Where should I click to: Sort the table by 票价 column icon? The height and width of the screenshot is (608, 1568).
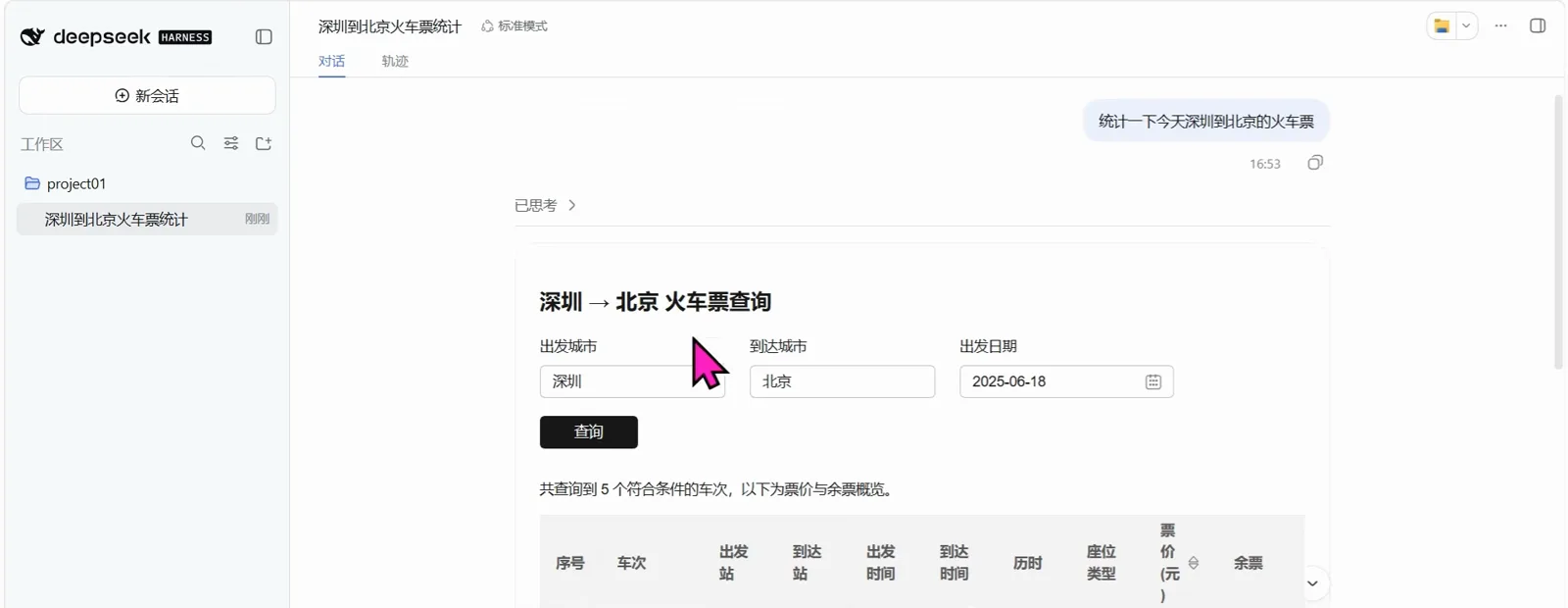[x=1194, y=563]
